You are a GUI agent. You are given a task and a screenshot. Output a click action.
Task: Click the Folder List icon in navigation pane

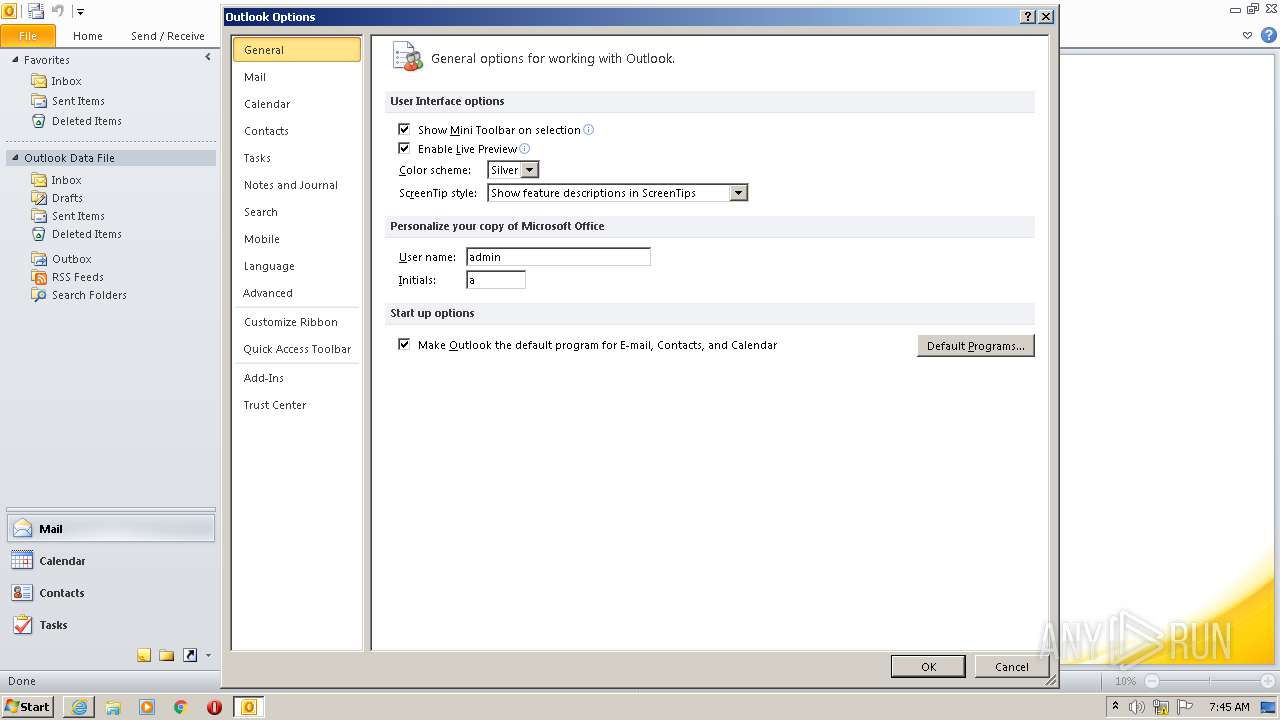coord(166,656)
